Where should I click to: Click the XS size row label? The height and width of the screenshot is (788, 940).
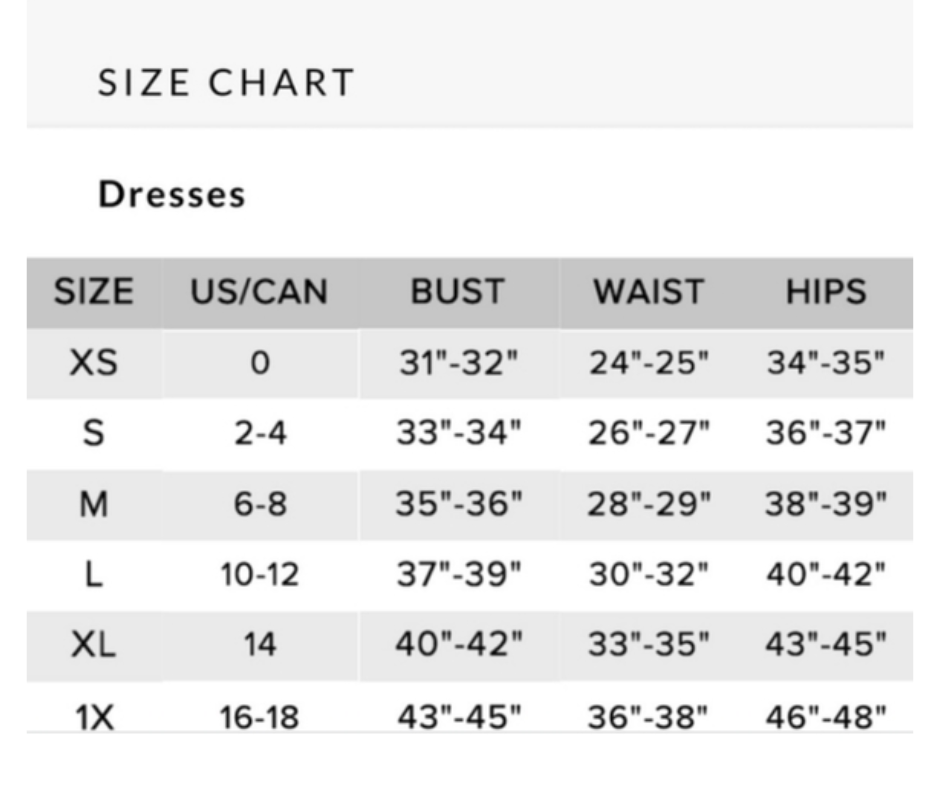pyautogui.click(x=93, y=363)
